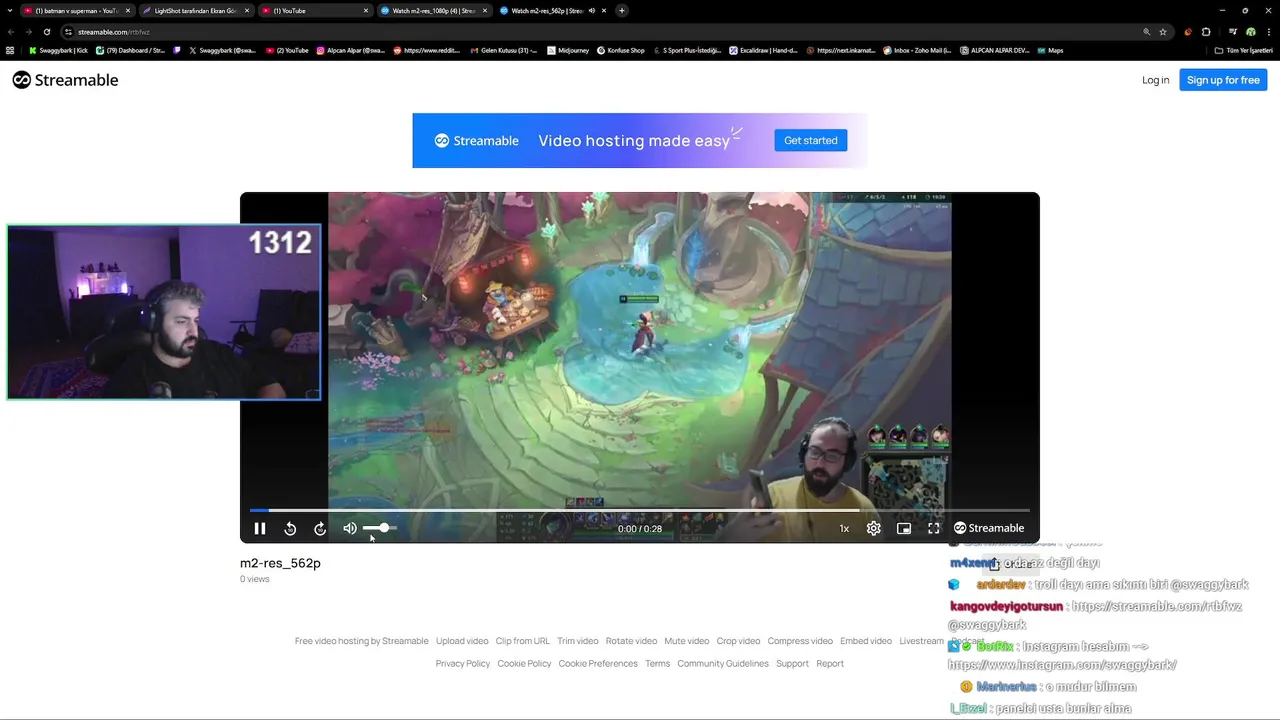This screenshot has height=720, width=1280.
Task: Click Embed video footer link
Action: coord(866,641)
